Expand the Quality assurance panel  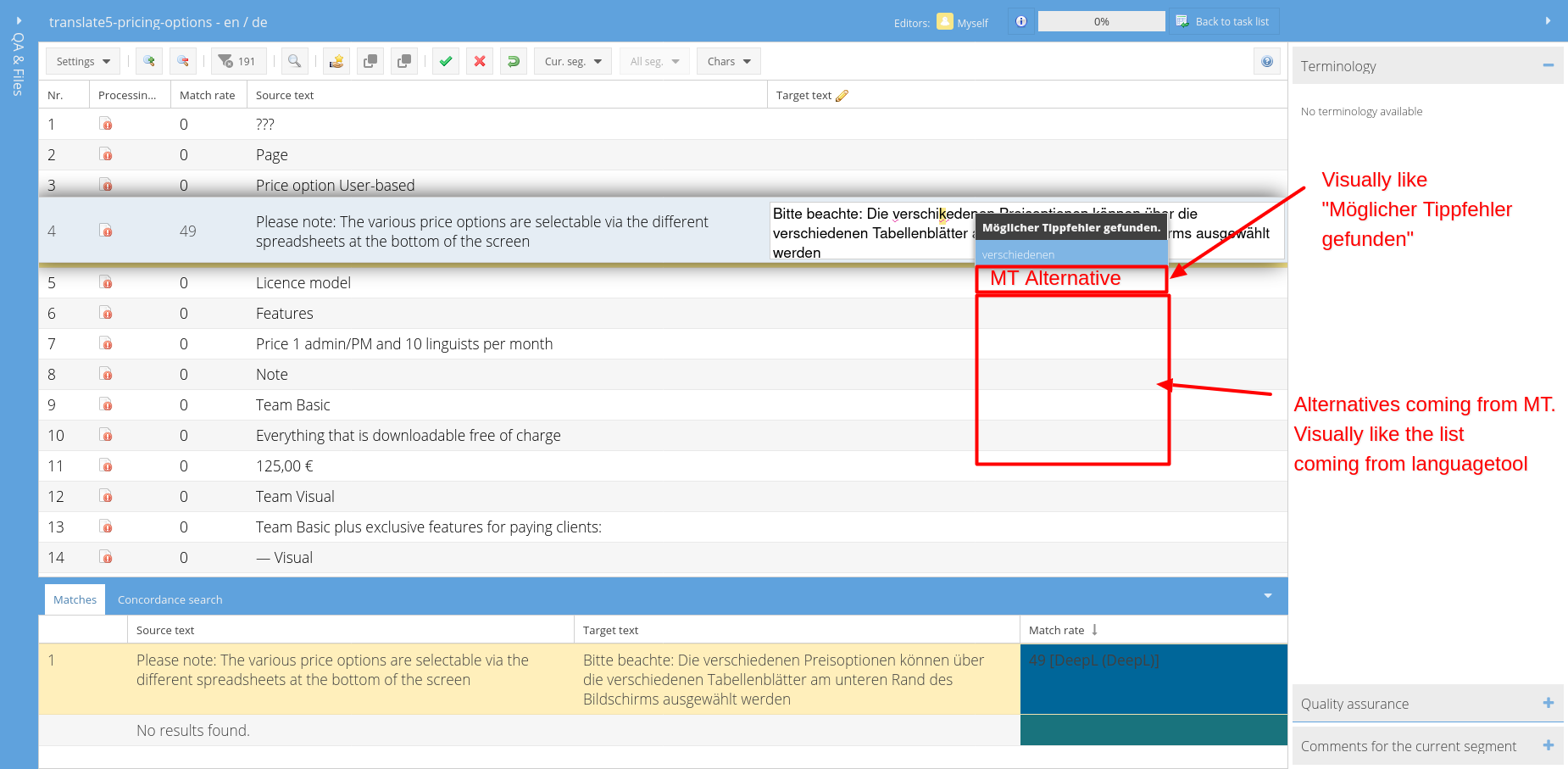click(x=1548, y=703)
